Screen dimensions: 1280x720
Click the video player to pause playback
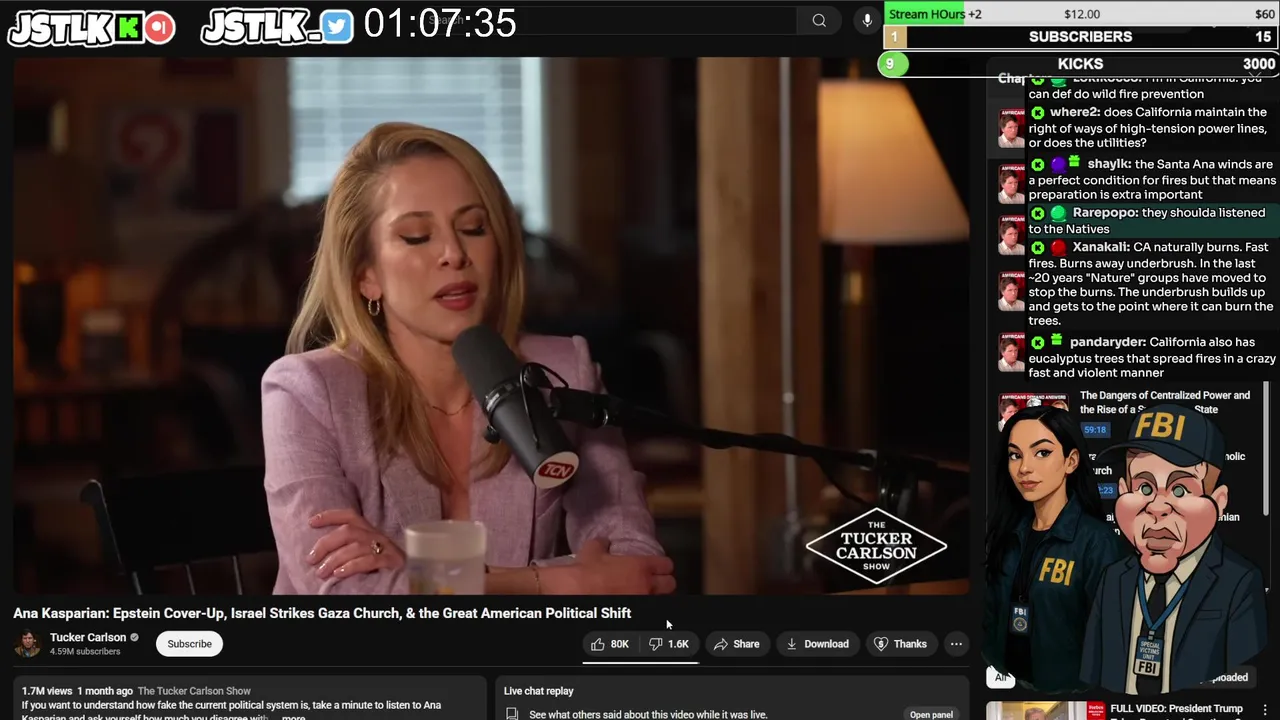click(491, 325)
